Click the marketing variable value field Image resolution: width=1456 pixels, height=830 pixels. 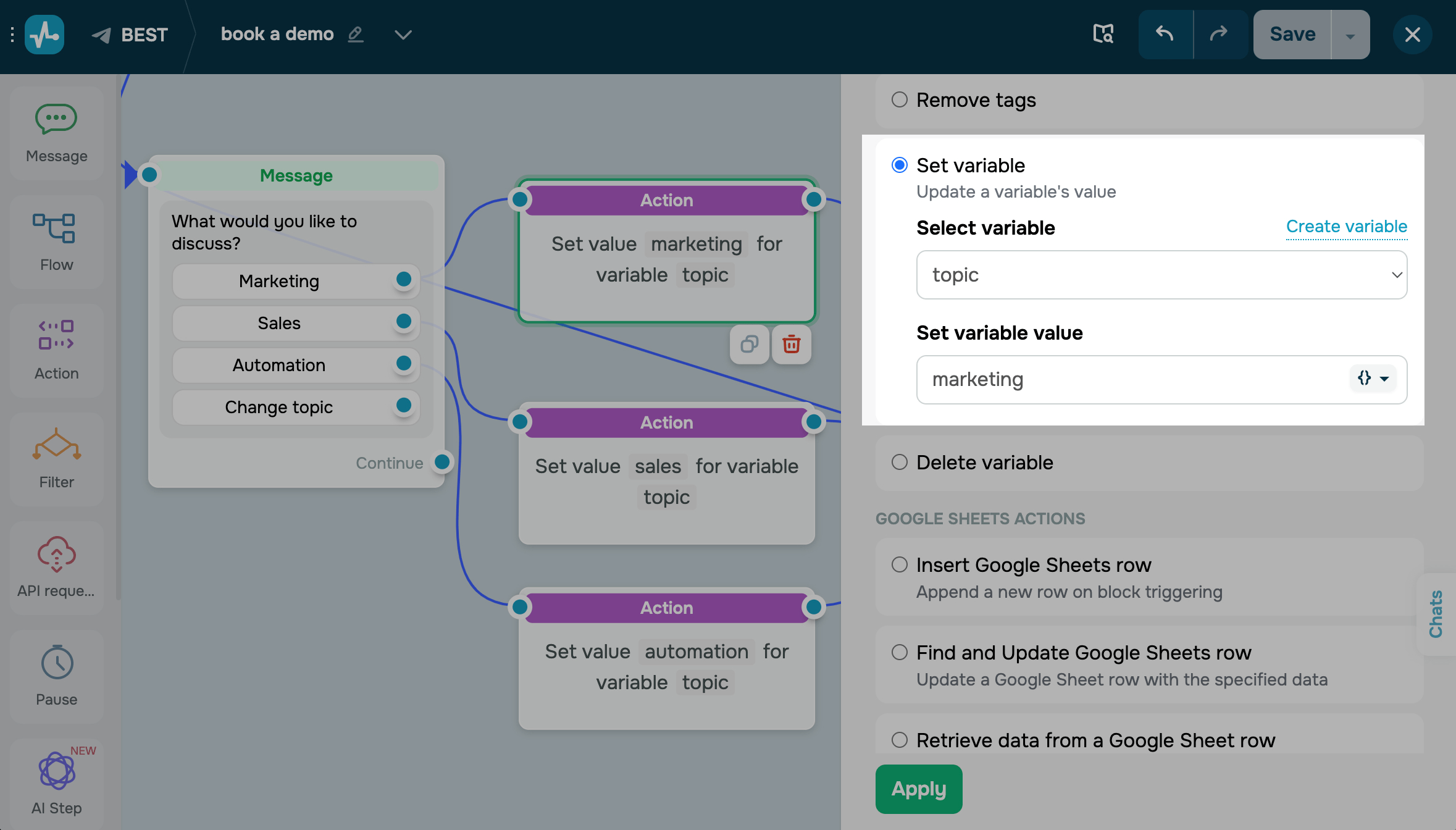tap(1130, 379)
